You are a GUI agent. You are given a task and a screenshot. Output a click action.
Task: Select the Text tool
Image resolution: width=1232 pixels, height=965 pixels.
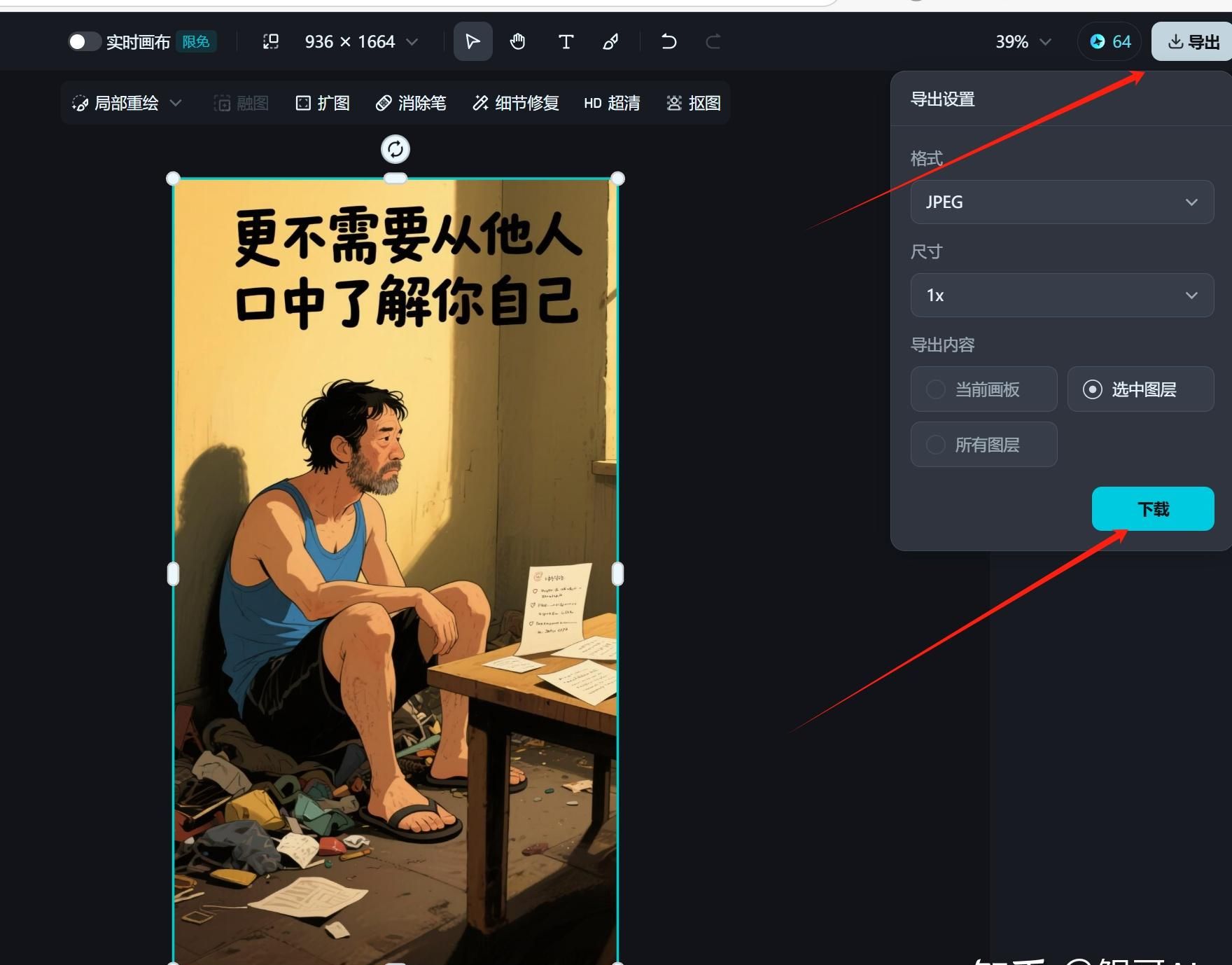point(566,42)
